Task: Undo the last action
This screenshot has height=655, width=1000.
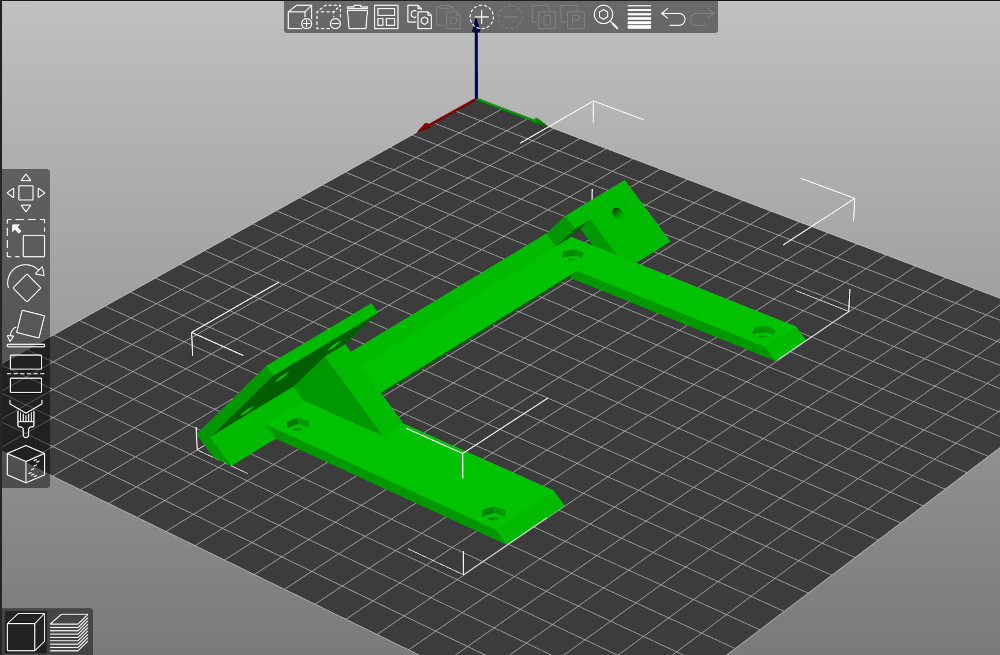Action: (673, 17)
